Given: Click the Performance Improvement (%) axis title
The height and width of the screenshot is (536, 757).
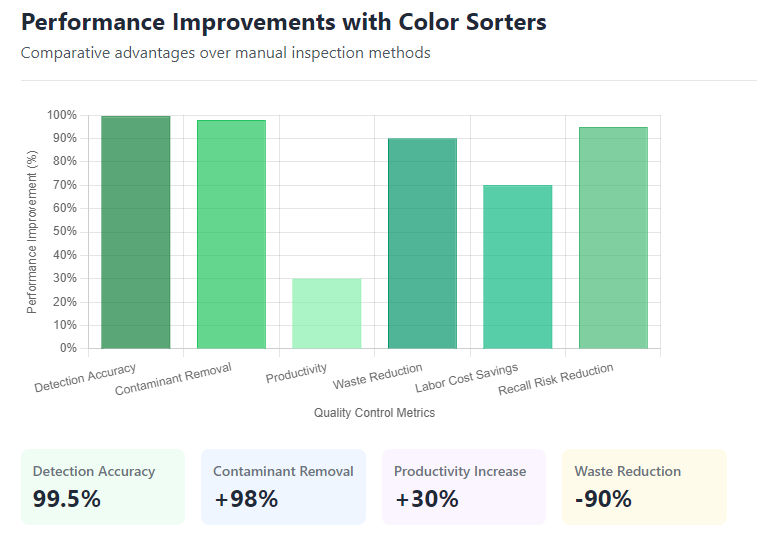Looking at the screenshot, I should click(31, 231).
